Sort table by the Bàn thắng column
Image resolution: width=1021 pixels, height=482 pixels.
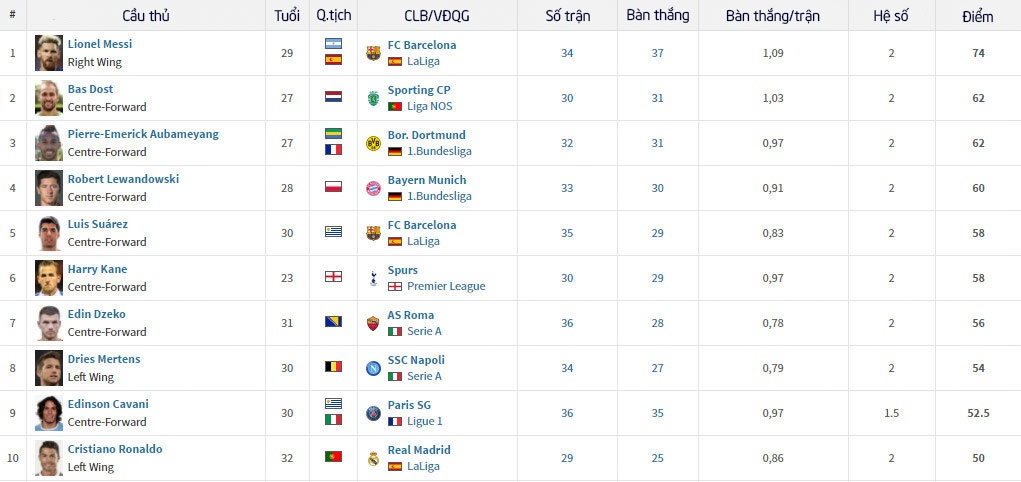coord(657,15)
